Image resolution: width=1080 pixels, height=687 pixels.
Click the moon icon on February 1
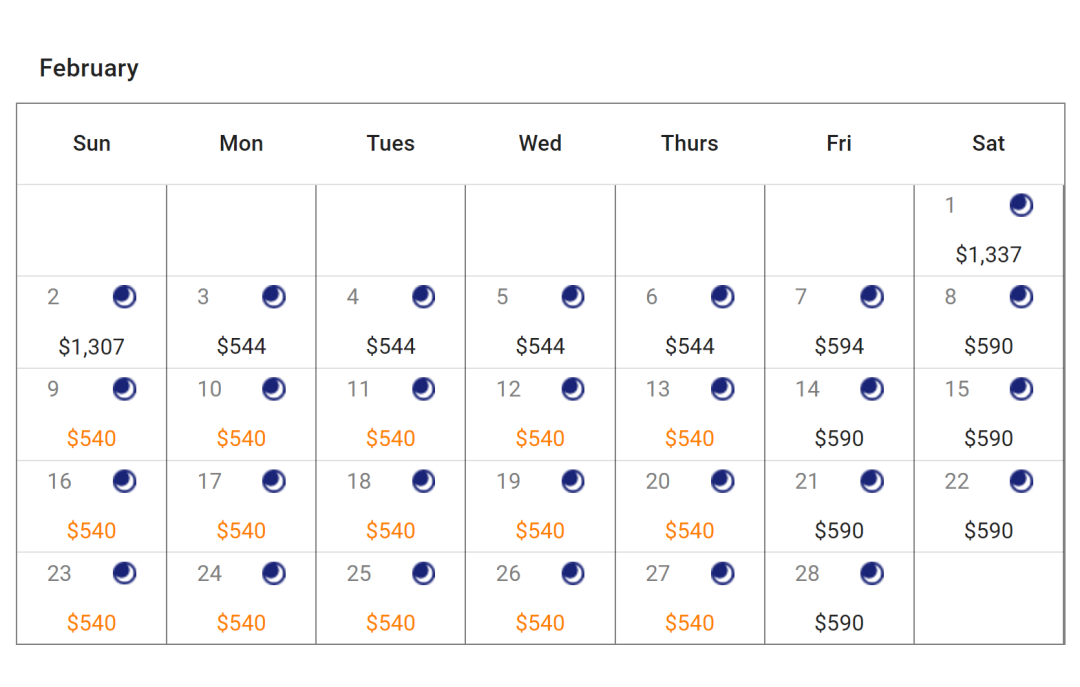coord(1021,205)
